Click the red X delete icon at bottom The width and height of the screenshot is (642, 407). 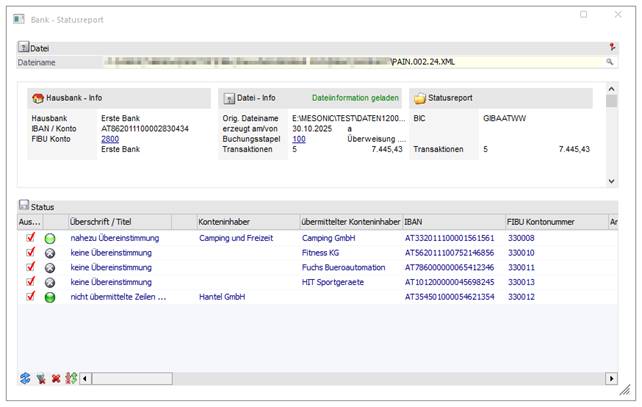(x=56, y=379)
